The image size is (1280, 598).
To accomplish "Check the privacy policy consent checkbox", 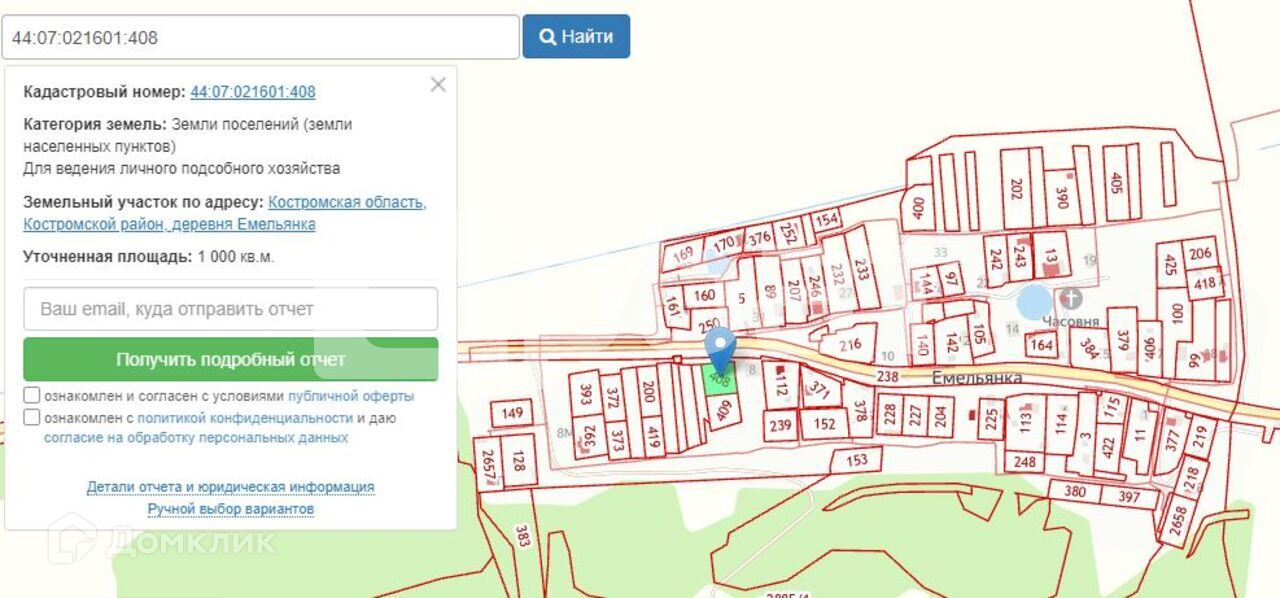I will (32, 418).
